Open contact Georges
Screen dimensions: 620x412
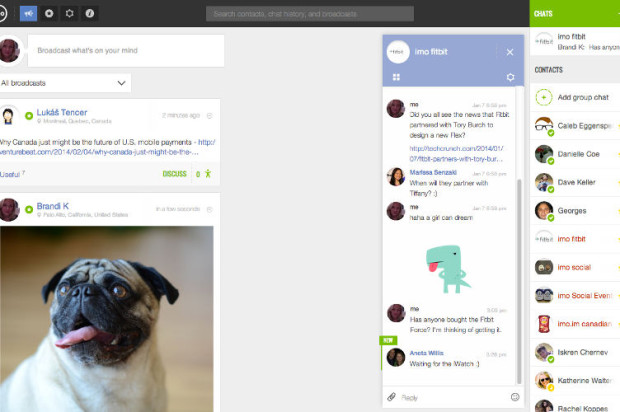tap(575, 211)
